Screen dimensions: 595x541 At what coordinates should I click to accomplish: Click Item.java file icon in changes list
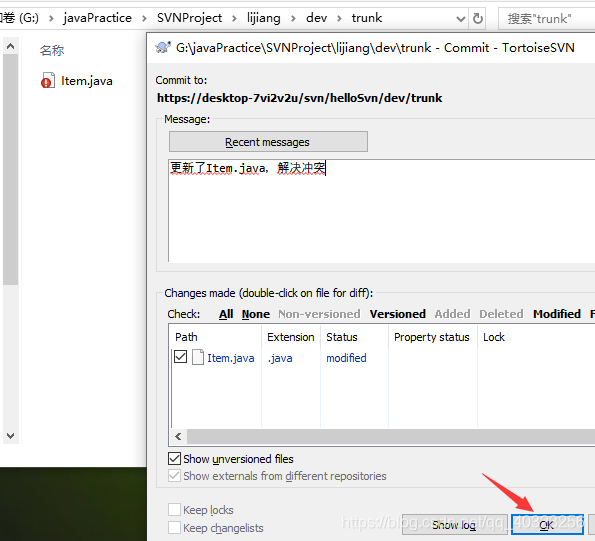198,357
